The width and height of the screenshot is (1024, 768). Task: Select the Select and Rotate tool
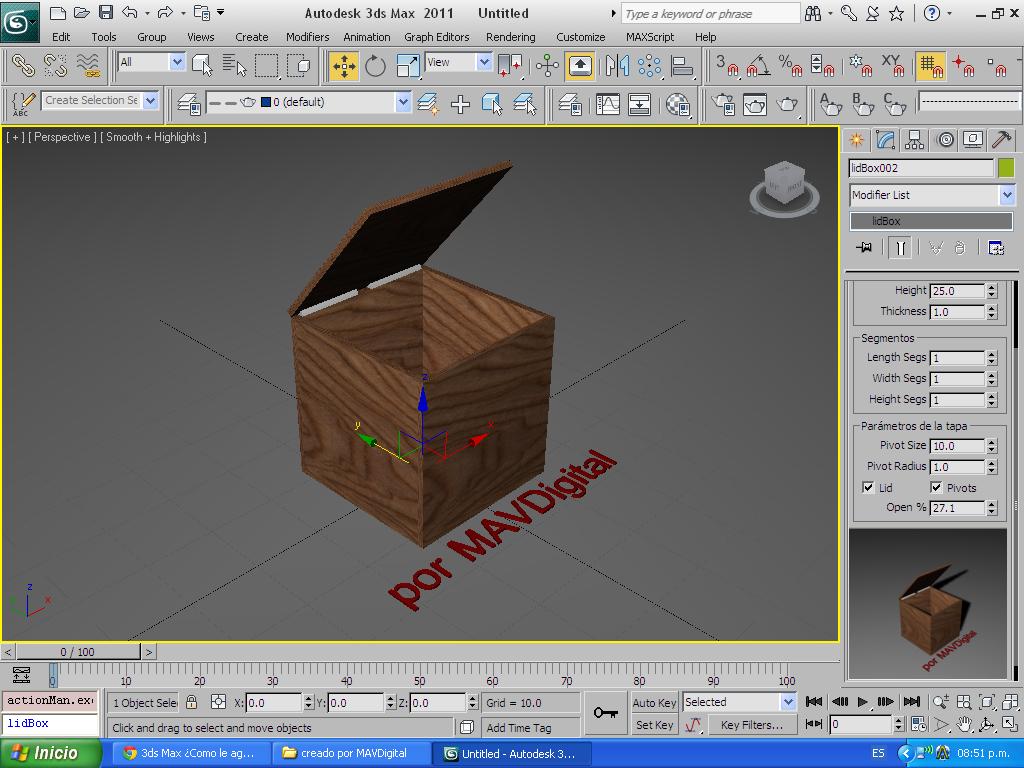pyautogui.click(x=375, y=66)
